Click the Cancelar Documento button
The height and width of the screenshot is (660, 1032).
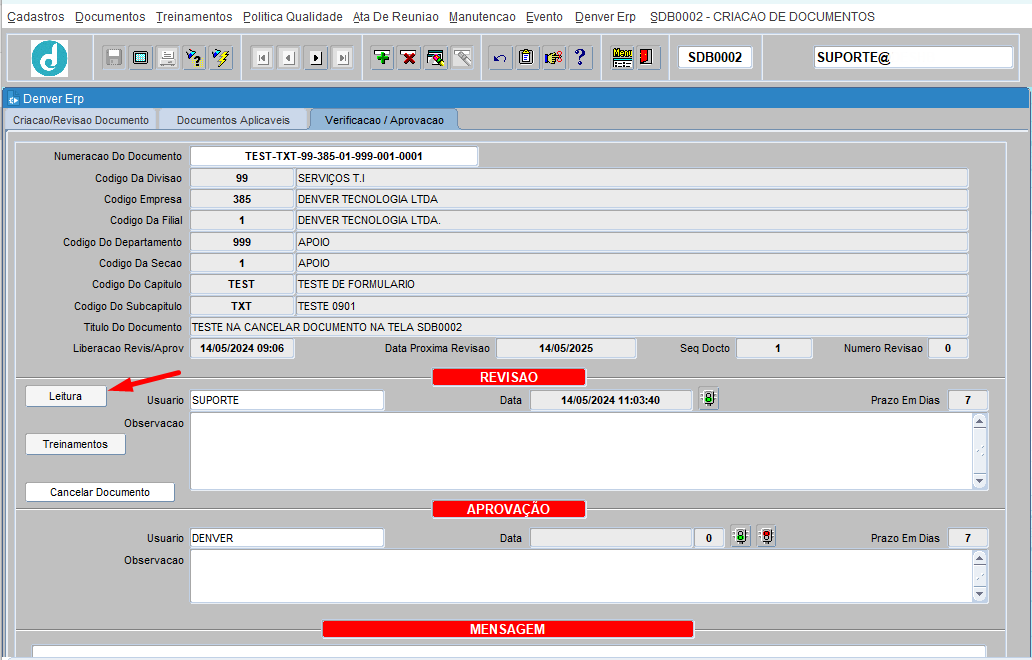100,492
